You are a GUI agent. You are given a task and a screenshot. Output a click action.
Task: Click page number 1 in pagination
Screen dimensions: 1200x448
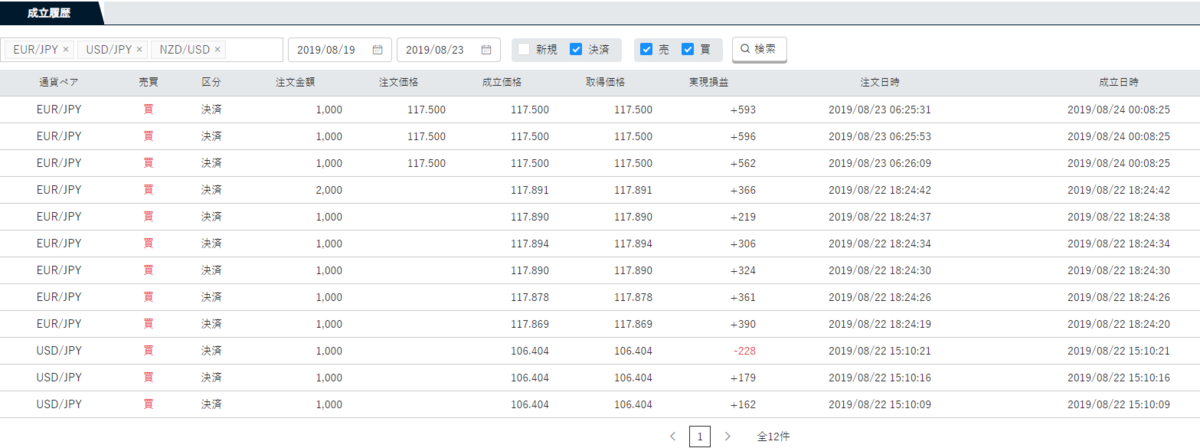pyautogui.click(x=700, y=436)
